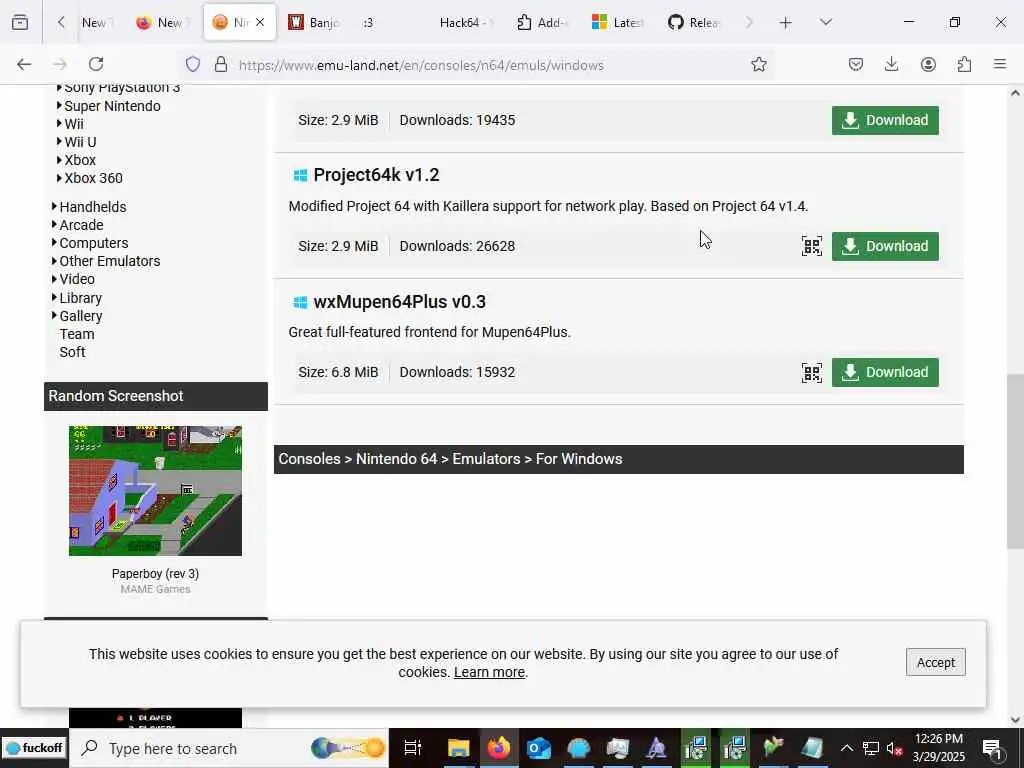
Task: Show QR code for wxMupen64Plus v0.3
Action: point(812,372)
